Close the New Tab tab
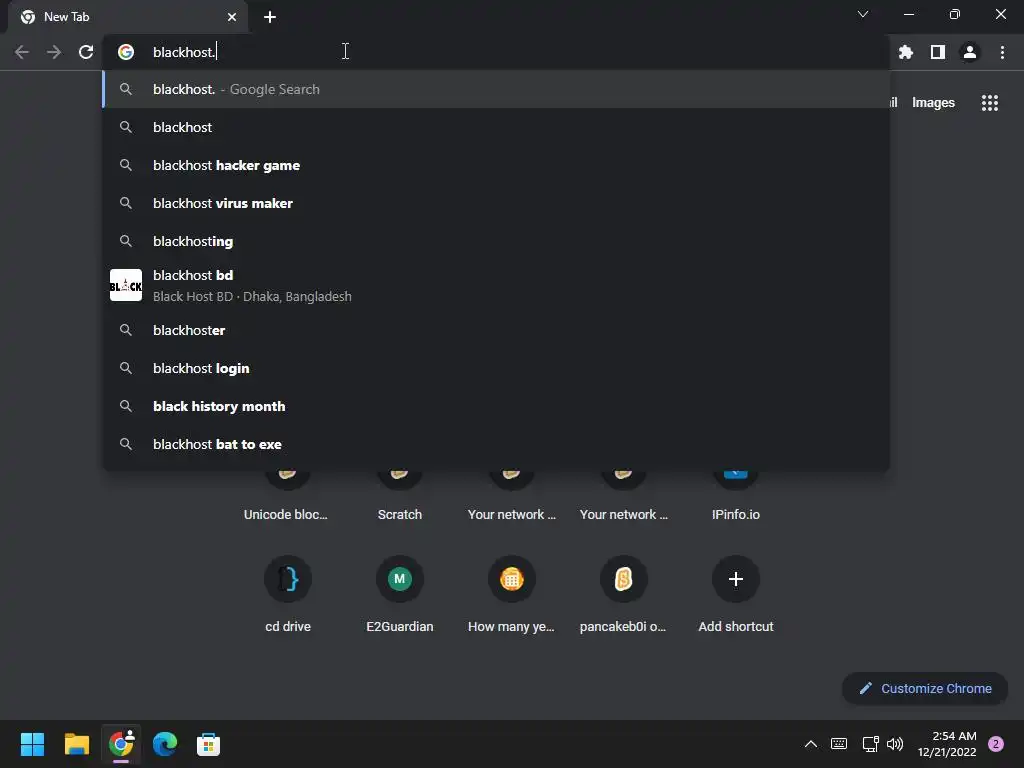1024x768 pixels. pyautogui.click(x=232, y=17)
